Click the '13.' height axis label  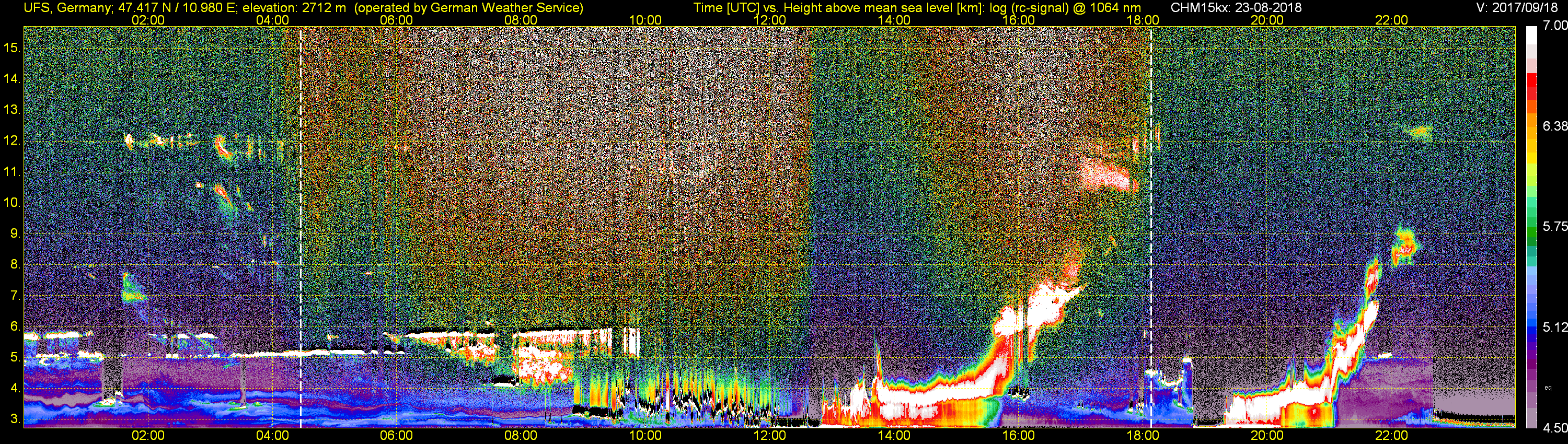(12, 110)
